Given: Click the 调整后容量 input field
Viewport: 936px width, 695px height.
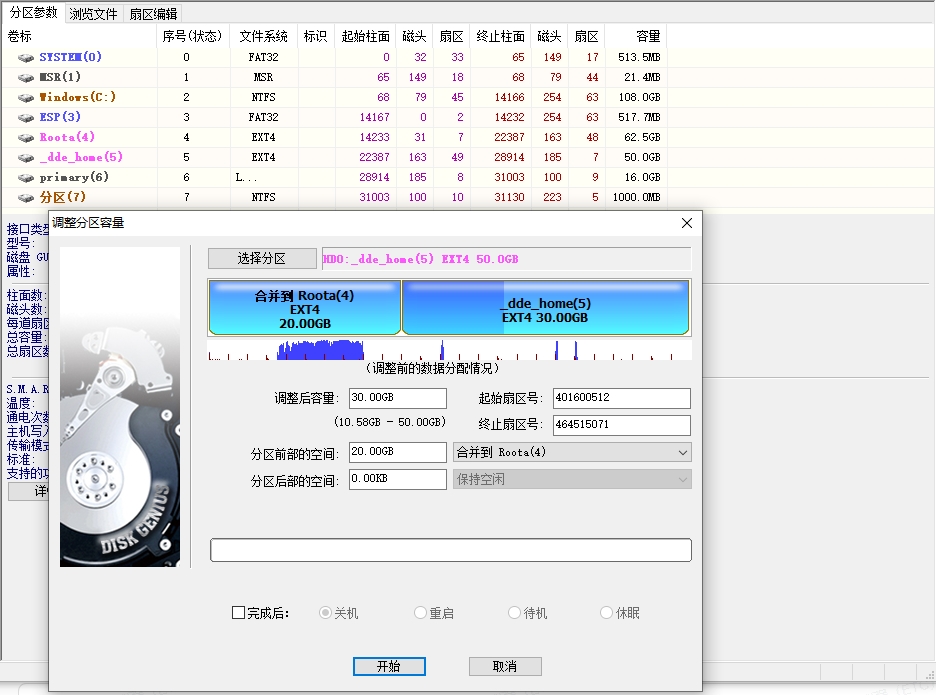Looking at the screenshot, I should [x=398, y=398].
